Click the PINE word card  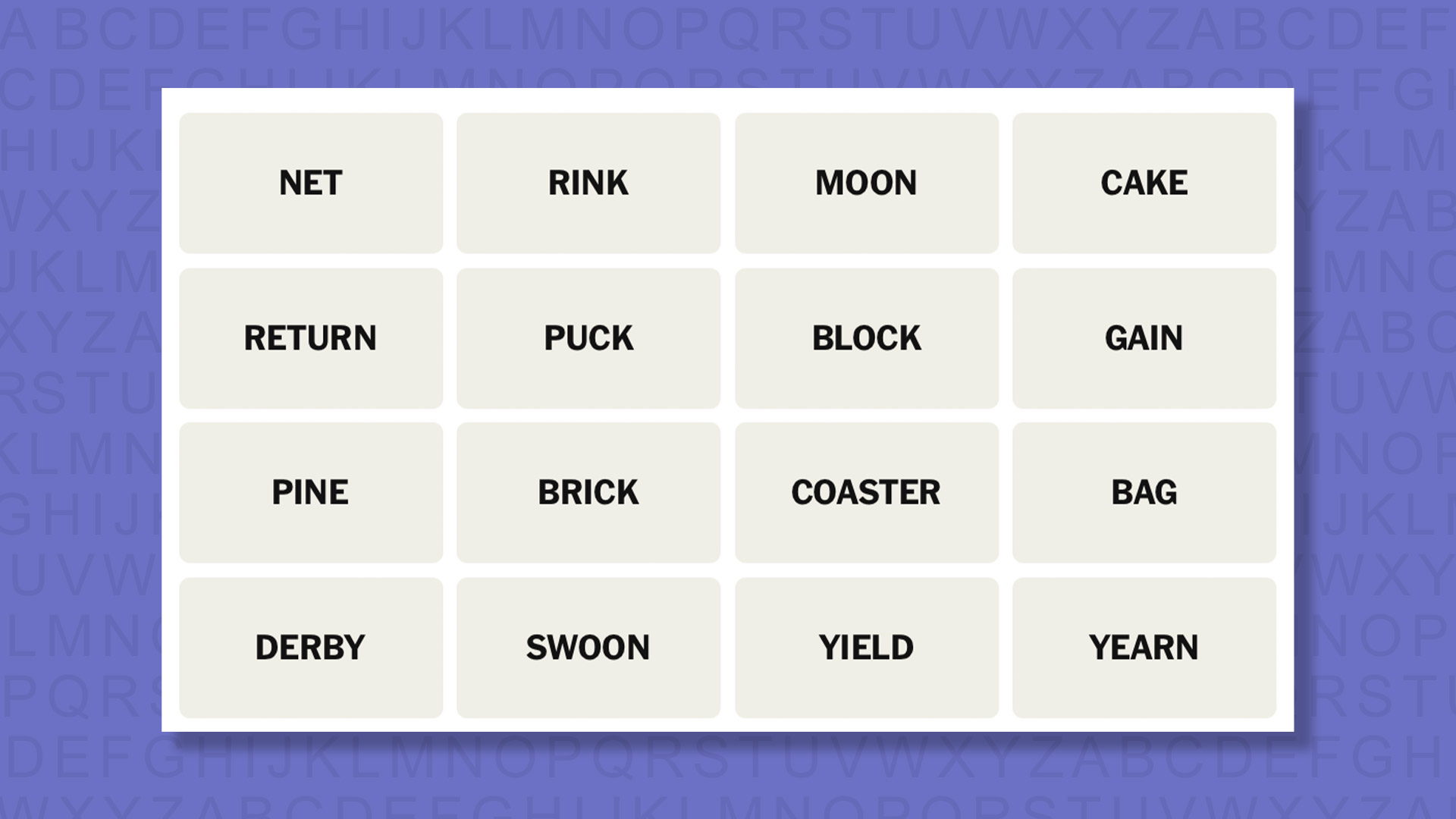(x=311, y=492)
